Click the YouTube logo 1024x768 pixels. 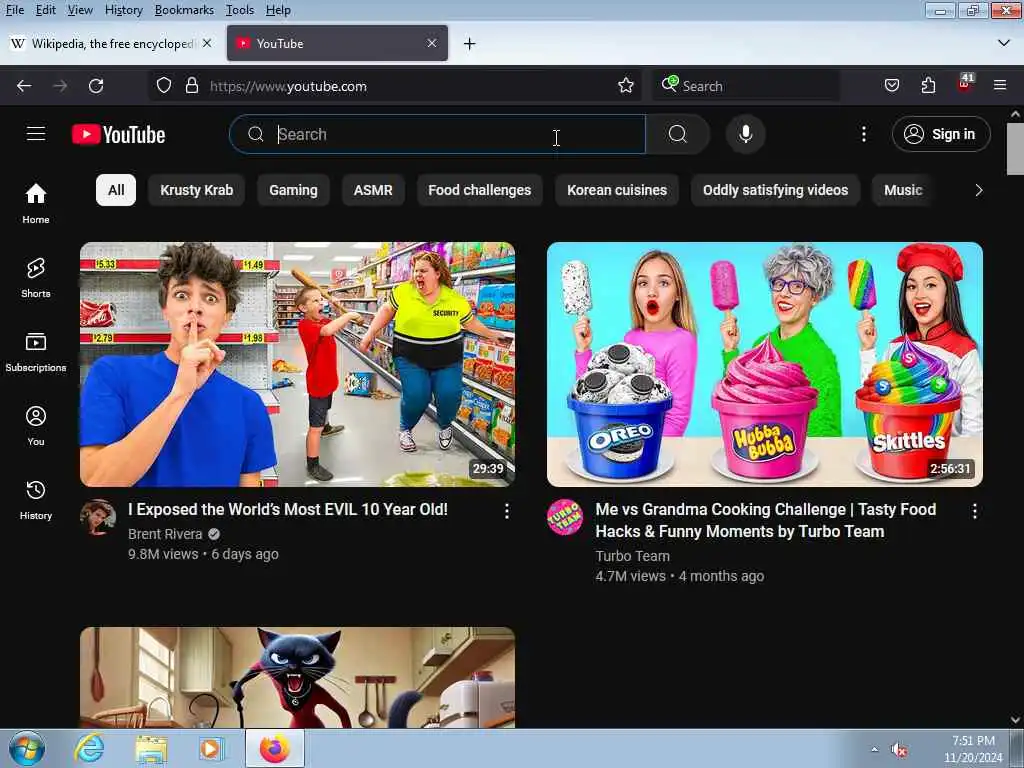point(118,135)
